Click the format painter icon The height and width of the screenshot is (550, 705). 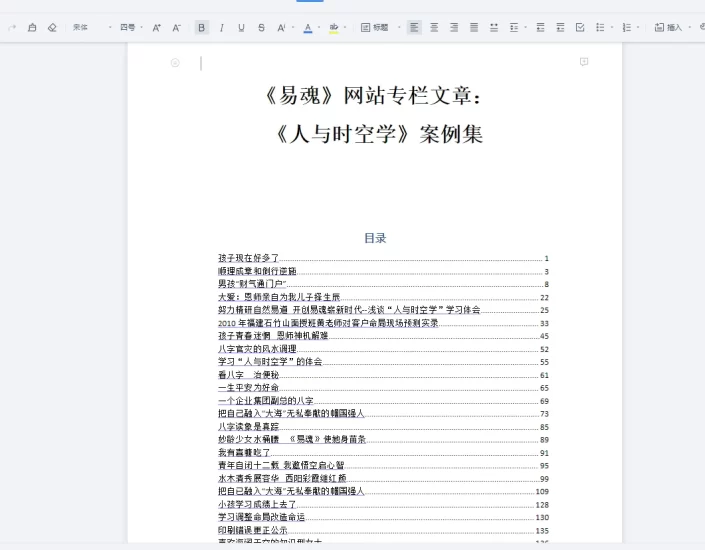point(32,28)
